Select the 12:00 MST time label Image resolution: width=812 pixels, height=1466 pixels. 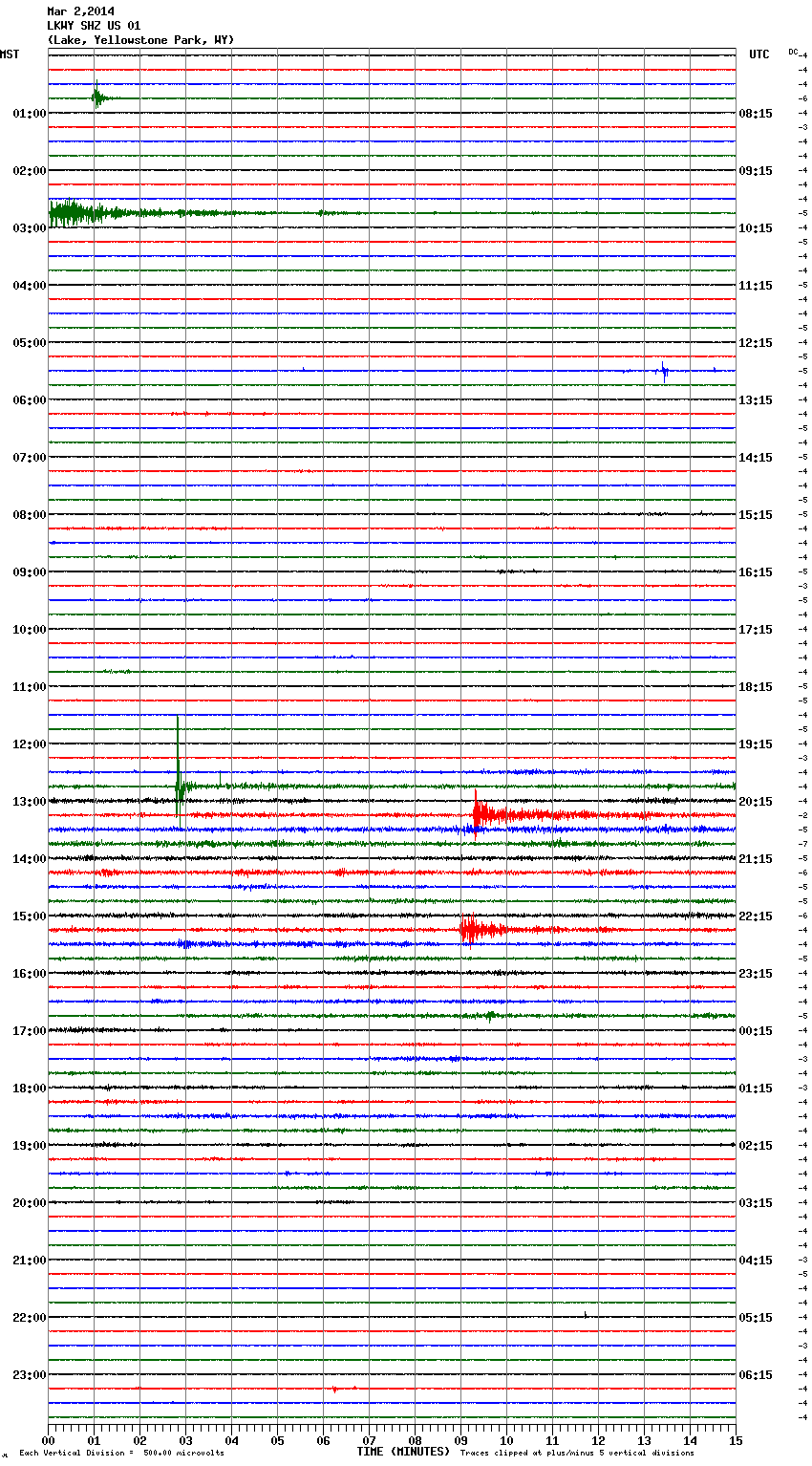point(30,744)
